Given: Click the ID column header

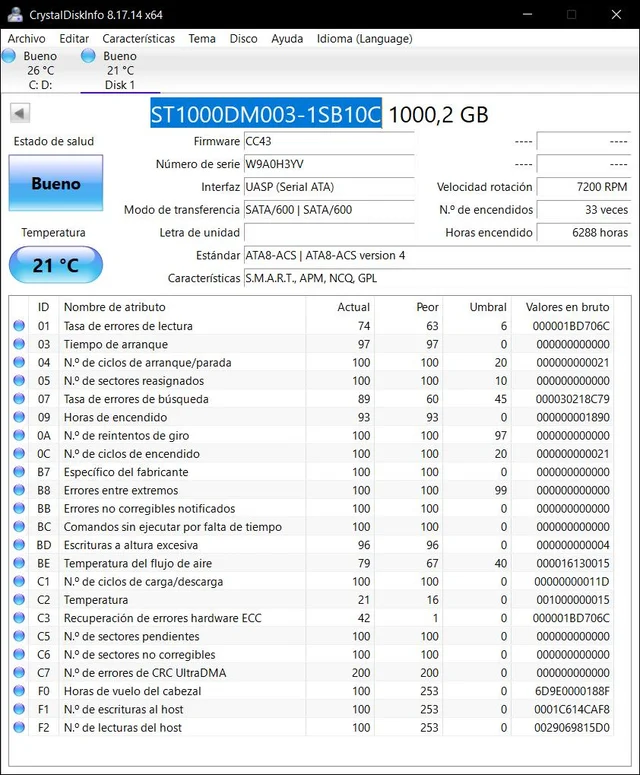Looking at the screenshot, I should [43, 307].
